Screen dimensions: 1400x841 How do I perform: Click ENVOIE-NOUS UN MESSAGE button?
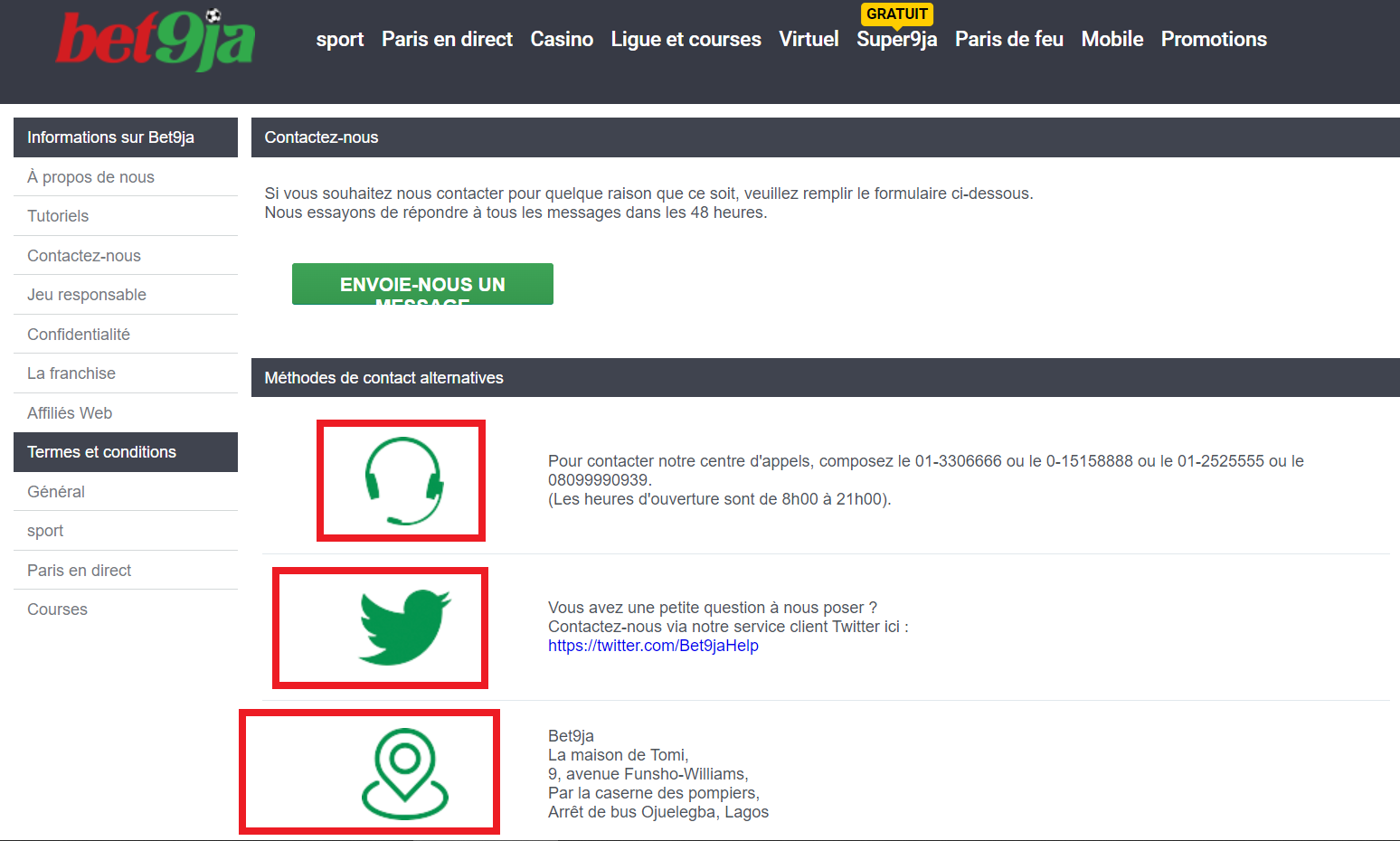click(422, 284)
